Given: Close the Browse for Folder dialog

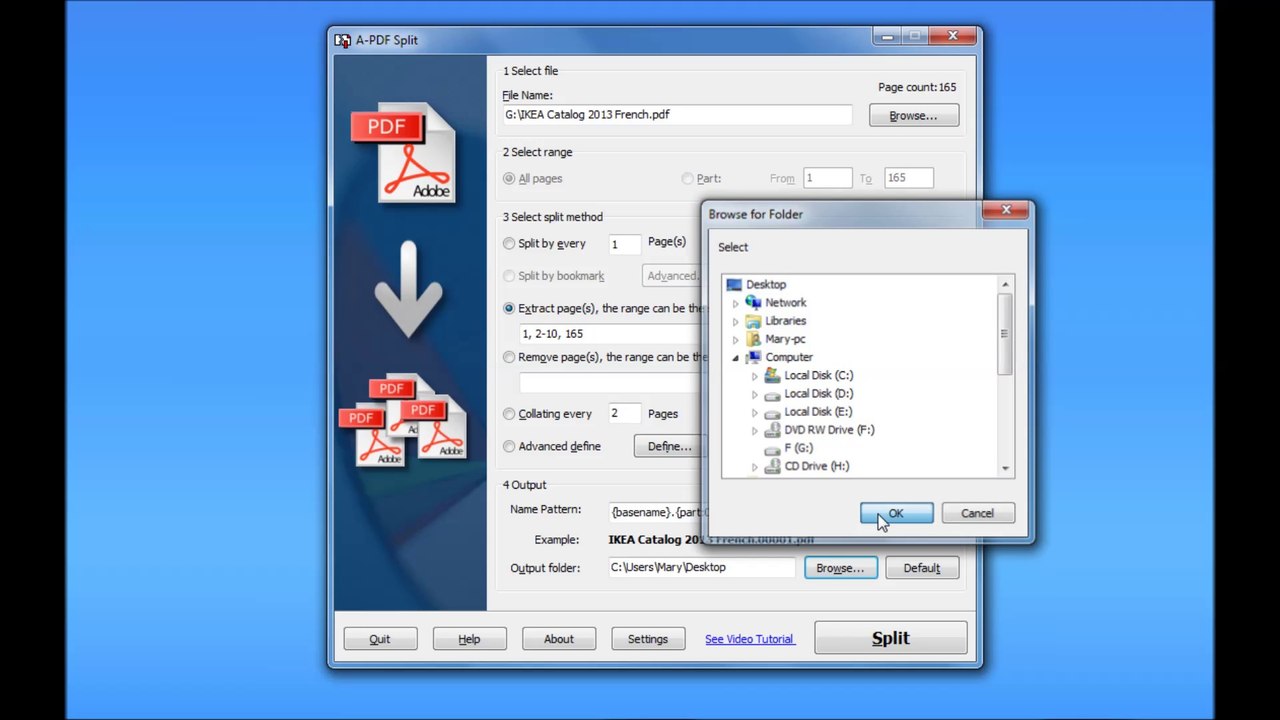Looking at the screenshot, I should click(1007, 210).
